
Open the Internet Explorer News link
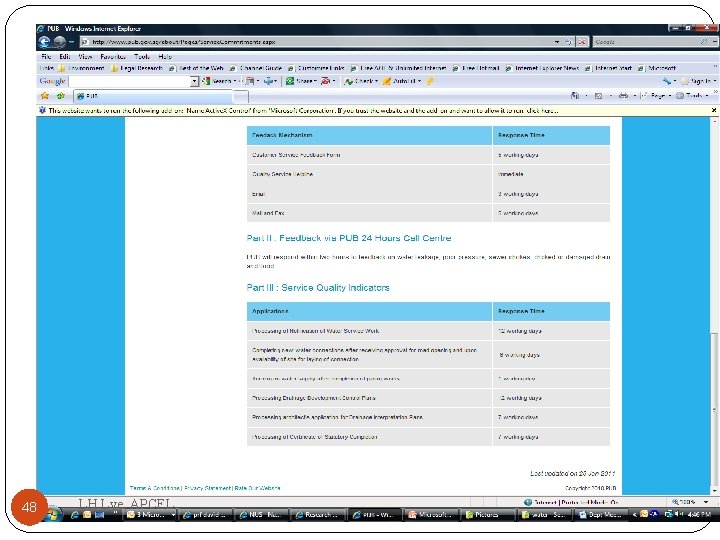[x=542, y=68]
